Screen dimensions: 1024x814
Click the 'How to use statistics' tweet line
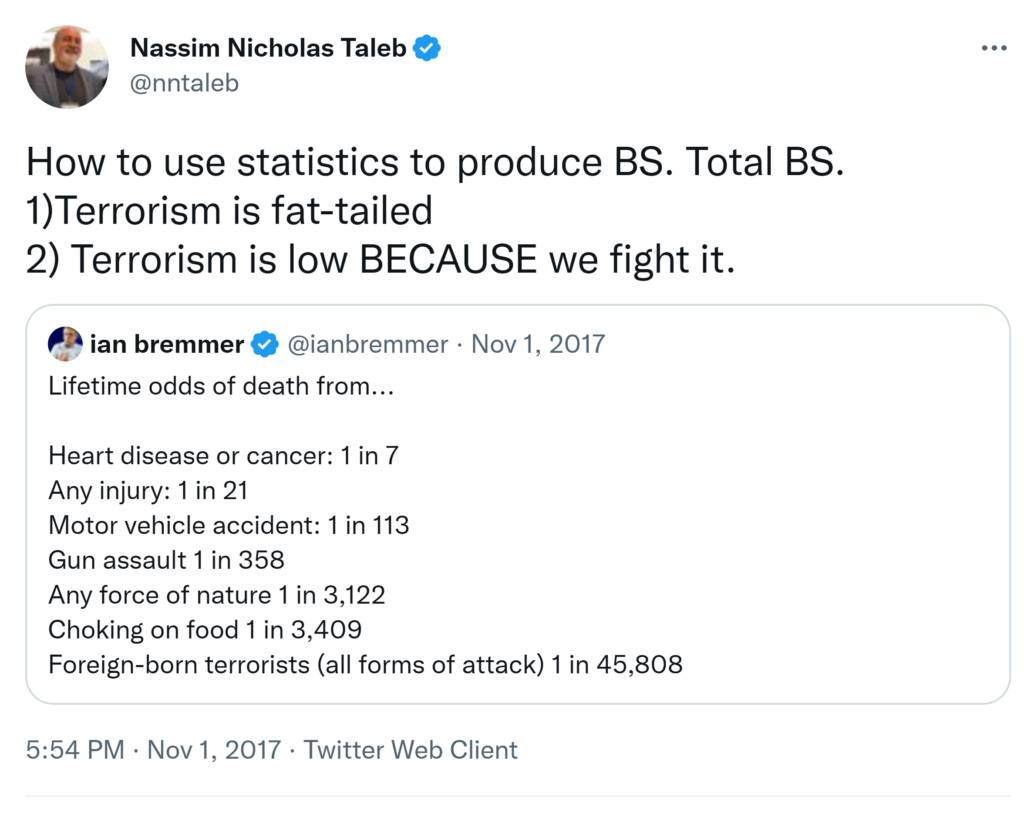point(435,162)
